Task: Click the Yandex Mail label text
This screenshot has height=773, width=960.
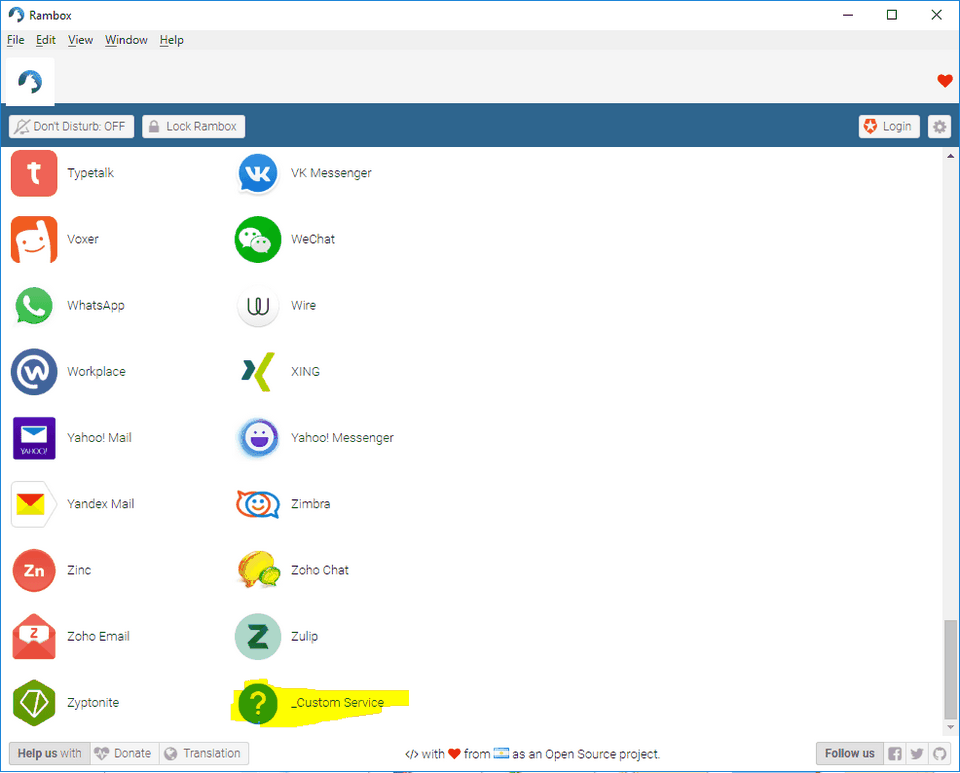Action: click(x=100, y=504)
